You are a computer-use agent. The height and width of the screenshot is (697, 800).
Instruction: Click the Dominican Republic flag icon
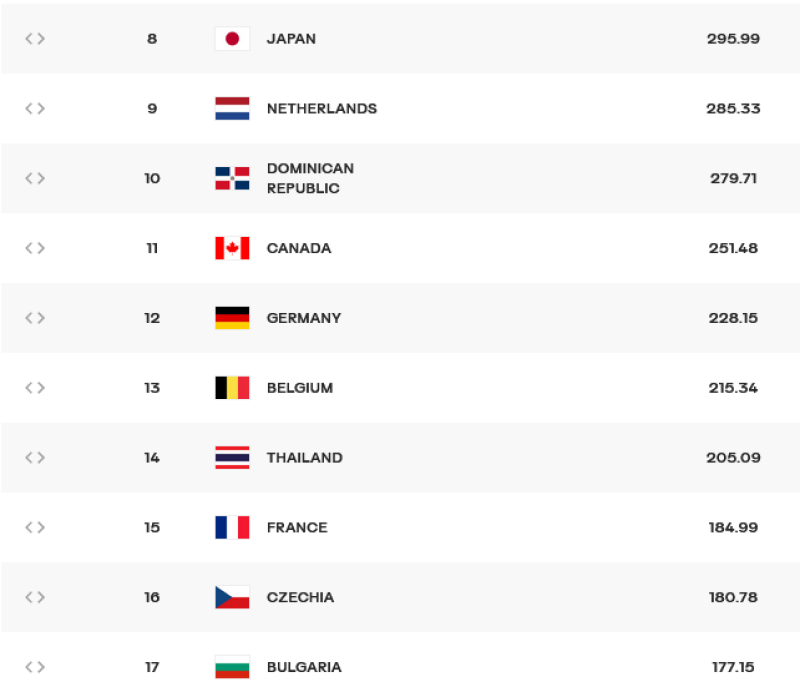coord(232,179)
